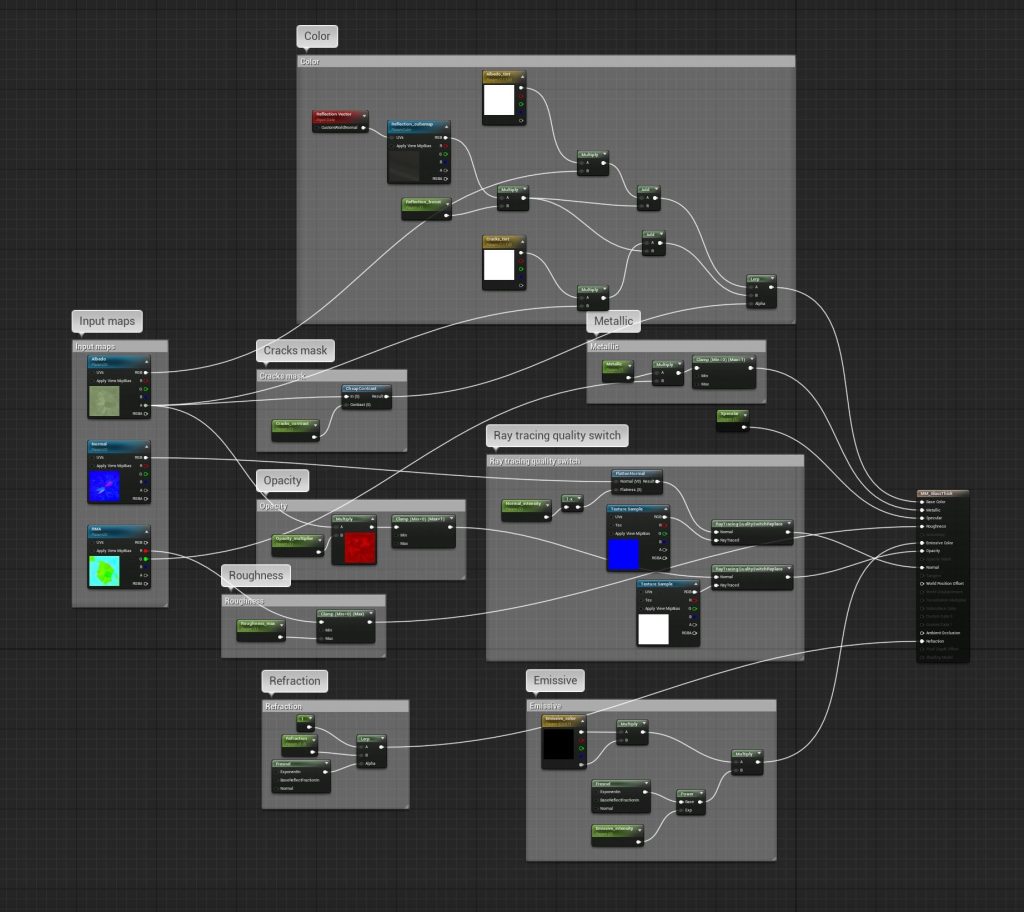The image size is (1024, 912).
Task: Click the In (S) input pin of CheapContrast
Action: click(347, 397)
